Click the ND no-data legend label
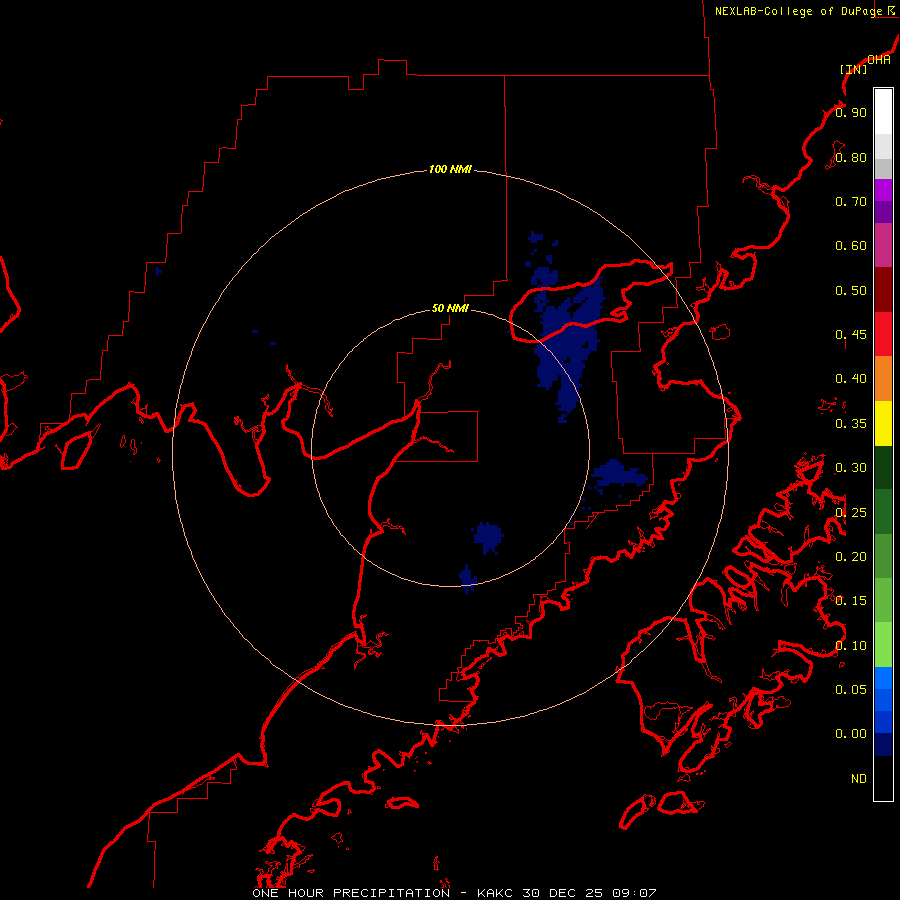Image resolution: width=900 pixels, height=900 pixels. [859, 779]
